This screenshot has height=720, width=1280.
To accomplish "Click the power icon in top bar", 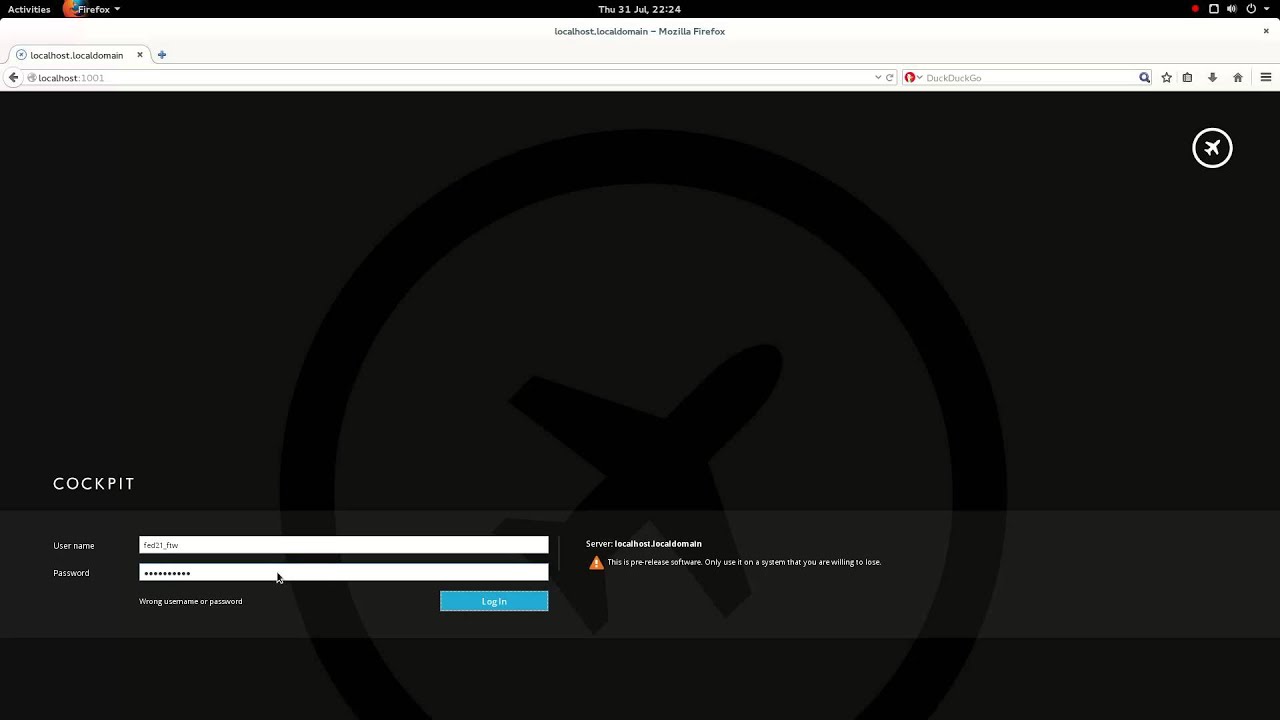I will coord(1250,9).
